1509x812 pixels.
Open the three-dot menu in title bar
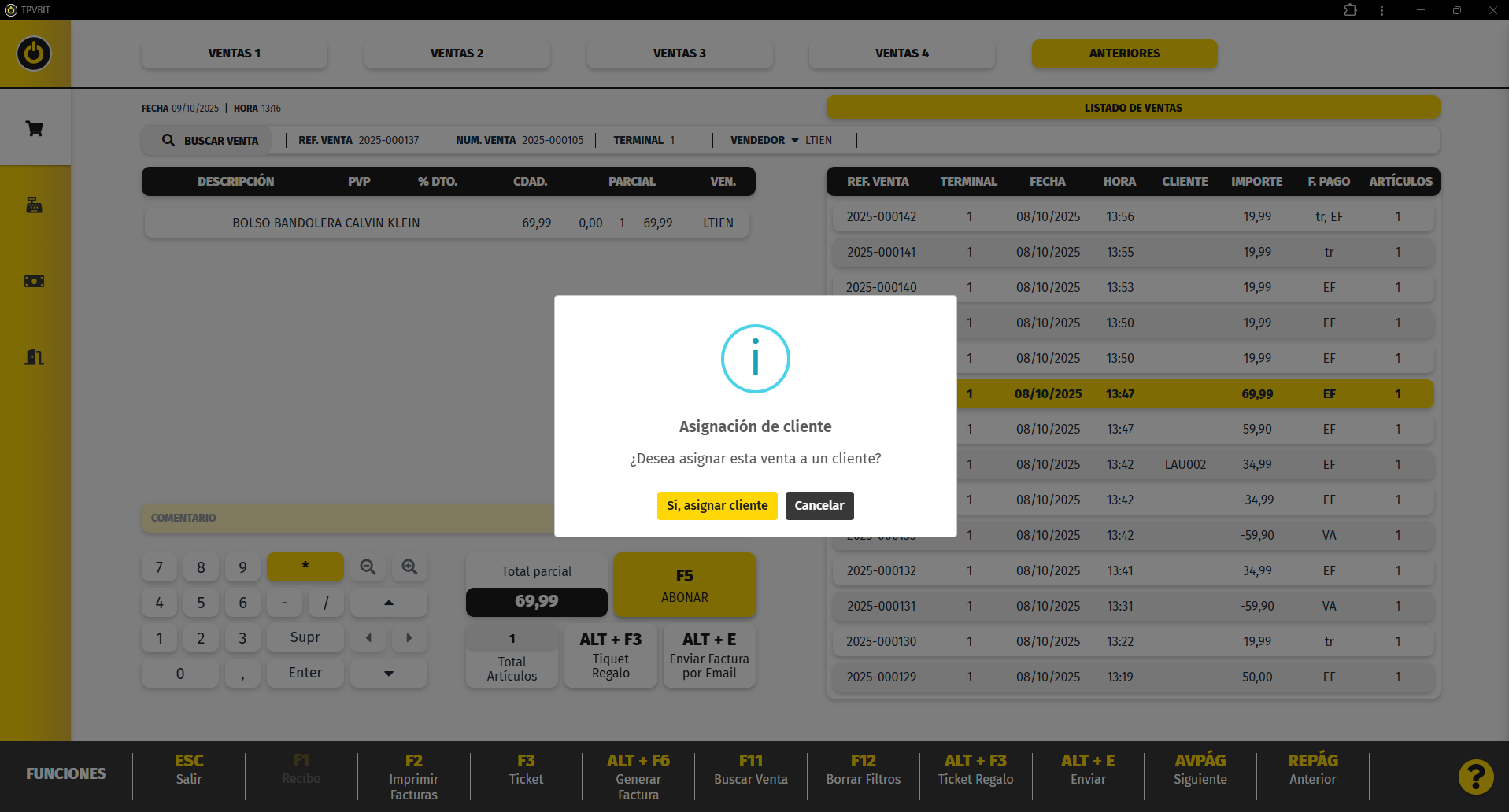pyautogui.click(x=1381, y=10)
